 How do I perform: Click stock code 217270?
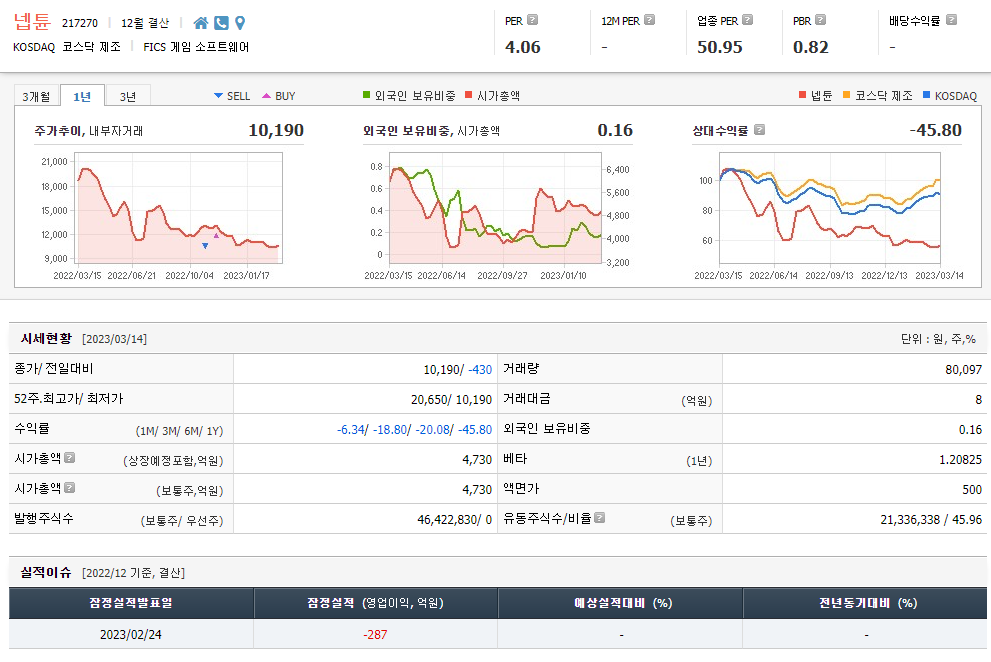click(x=80, y=23)
